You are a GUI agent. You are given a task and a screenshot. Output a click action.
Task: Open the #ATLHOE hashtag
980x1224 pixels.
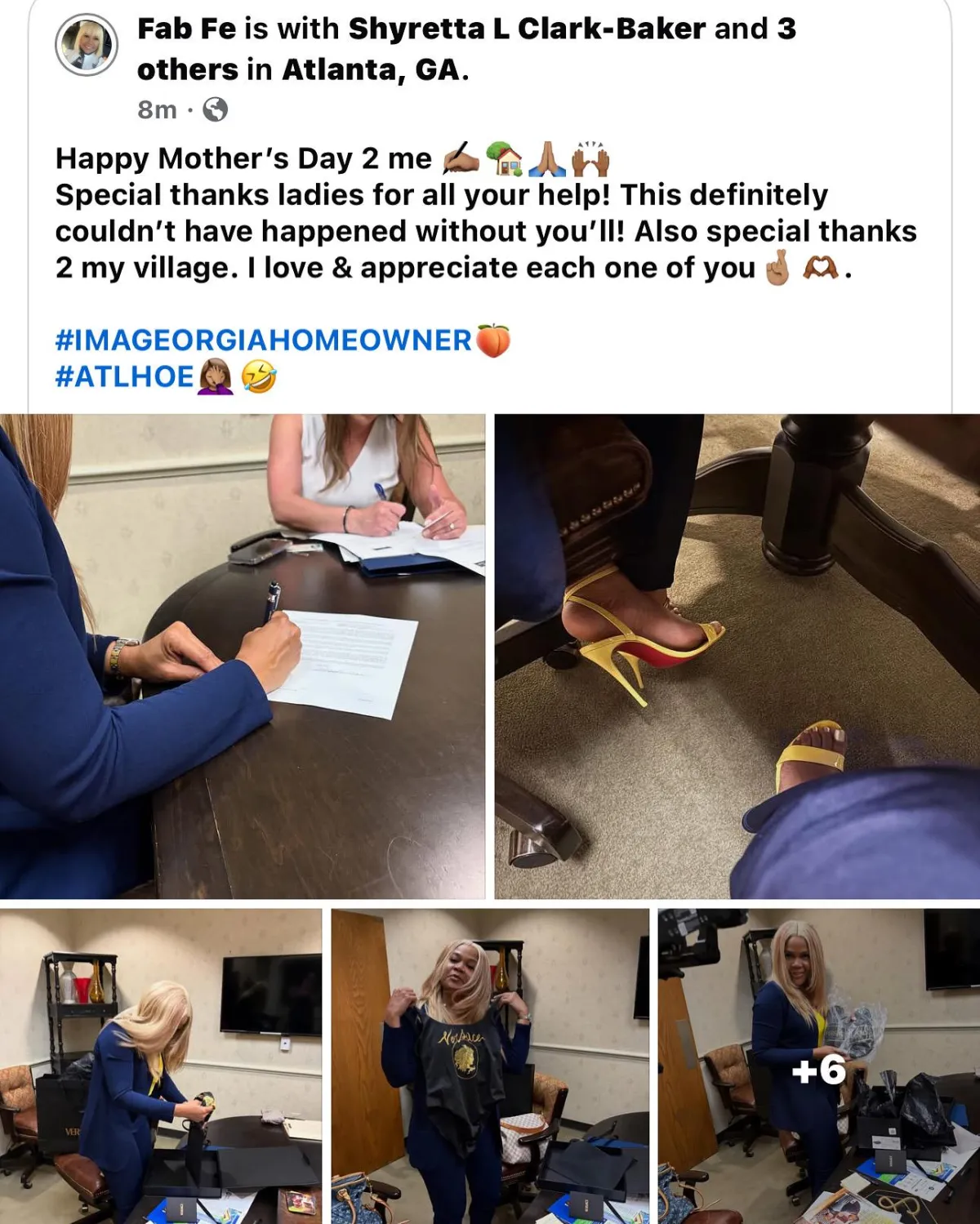tap(124, 376)
